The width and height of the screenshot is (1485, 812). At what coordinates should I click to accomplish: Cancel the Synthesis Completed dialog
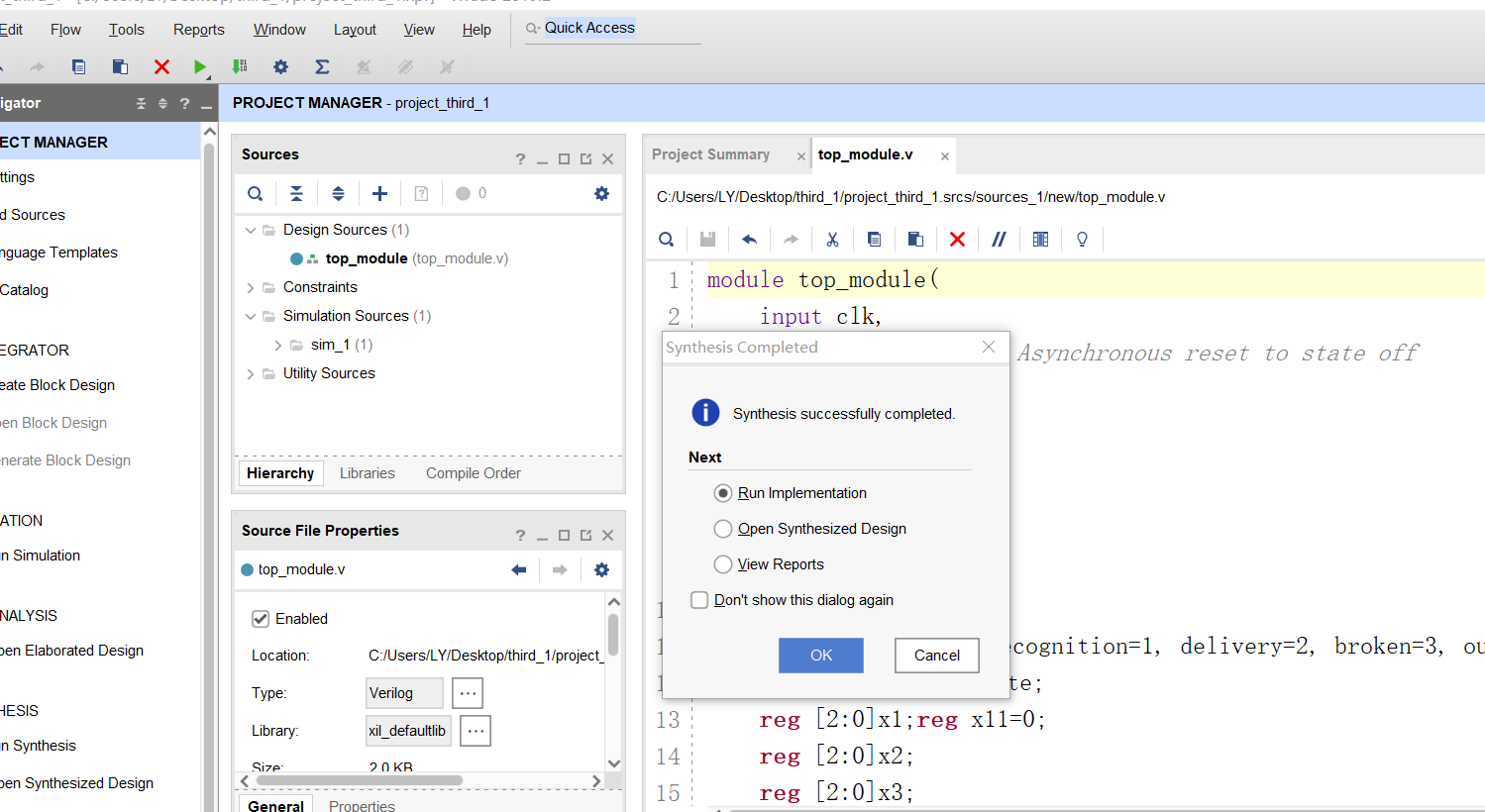[x=937, y=656]
